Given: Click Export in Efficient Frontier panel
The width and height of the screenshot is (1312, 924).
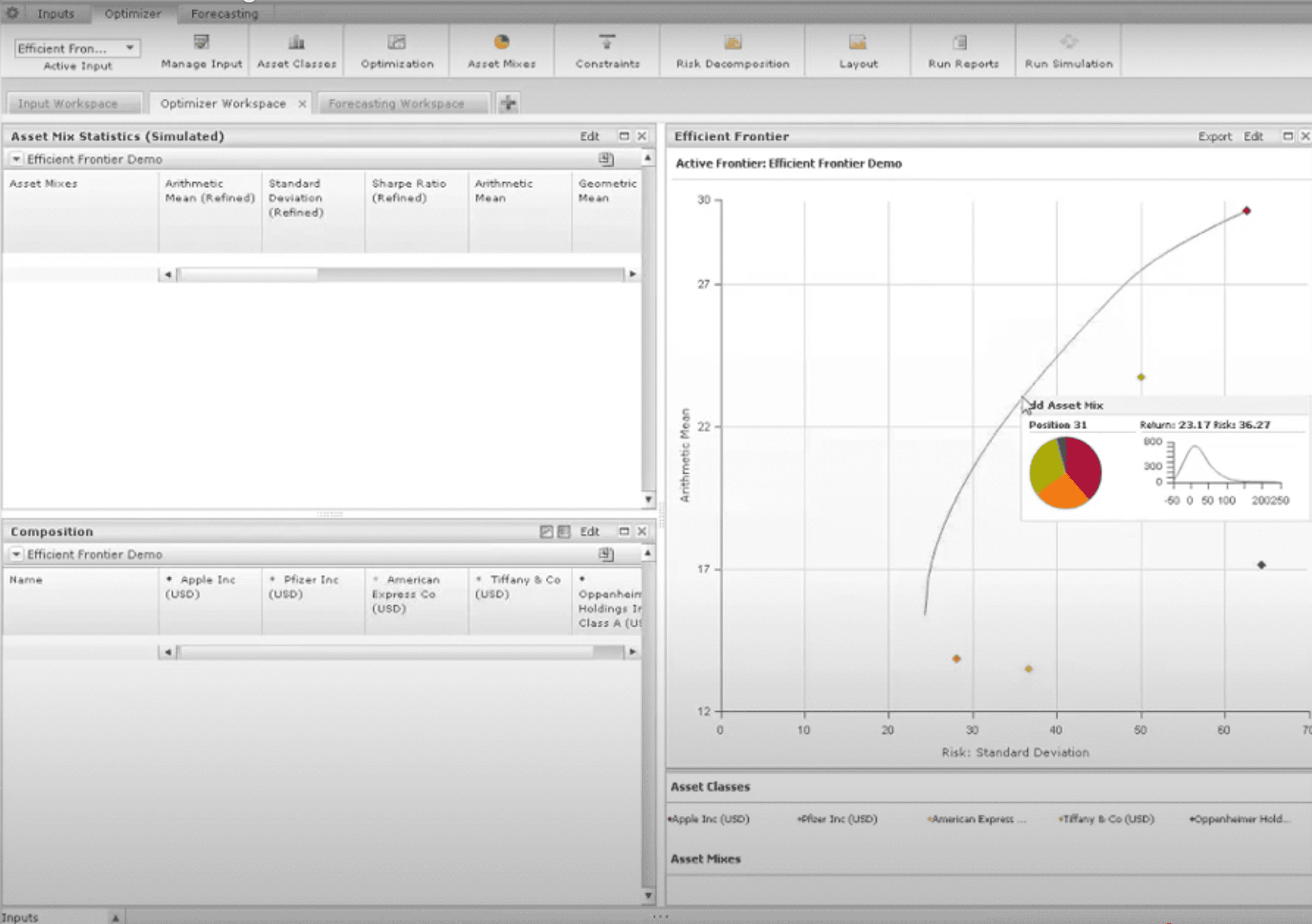Looking at the screenshot, I should point(1214,136).
